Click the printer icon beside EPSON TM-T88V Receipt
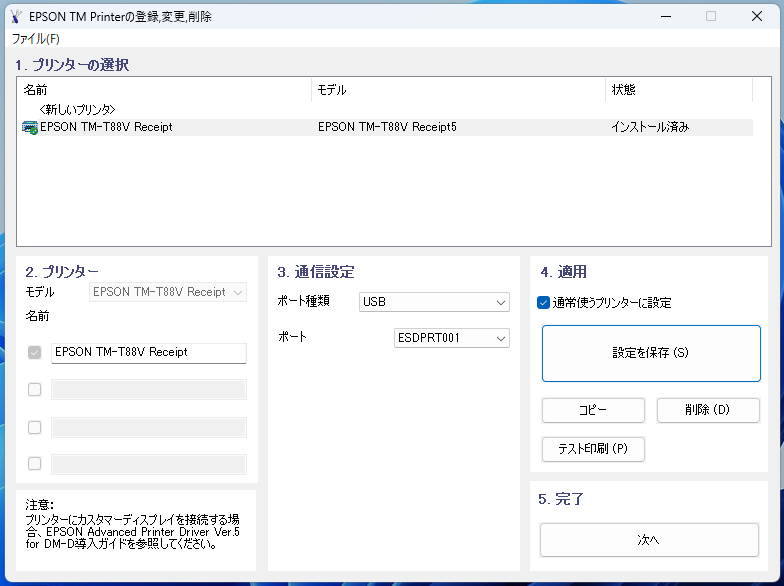Viewport: 784px width, 586px height. pyautogui.click(x=29, y=128)
